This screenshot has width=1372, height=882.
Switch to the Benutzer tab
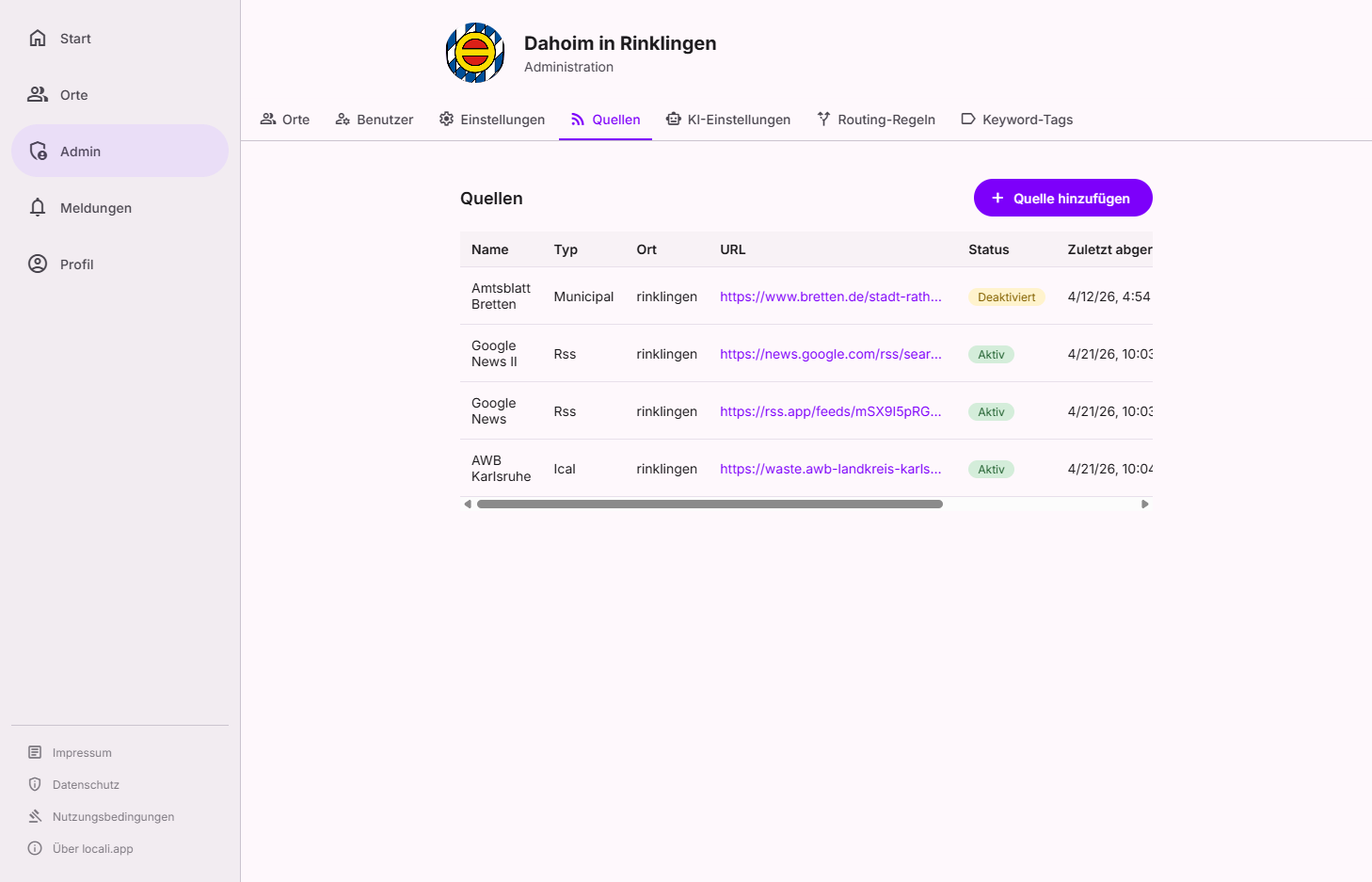[x=374, y=119]
